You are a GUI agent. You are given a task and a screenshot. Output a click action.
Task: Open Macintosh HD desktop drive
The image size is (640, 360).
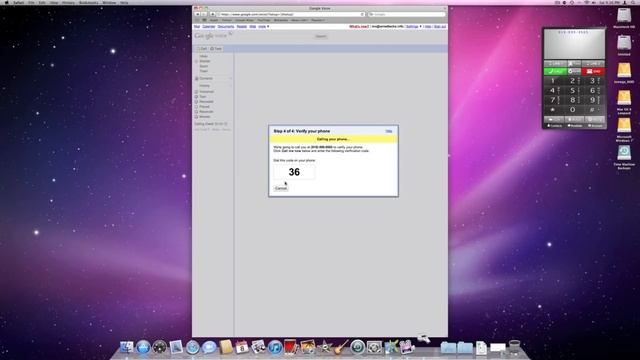624,16
